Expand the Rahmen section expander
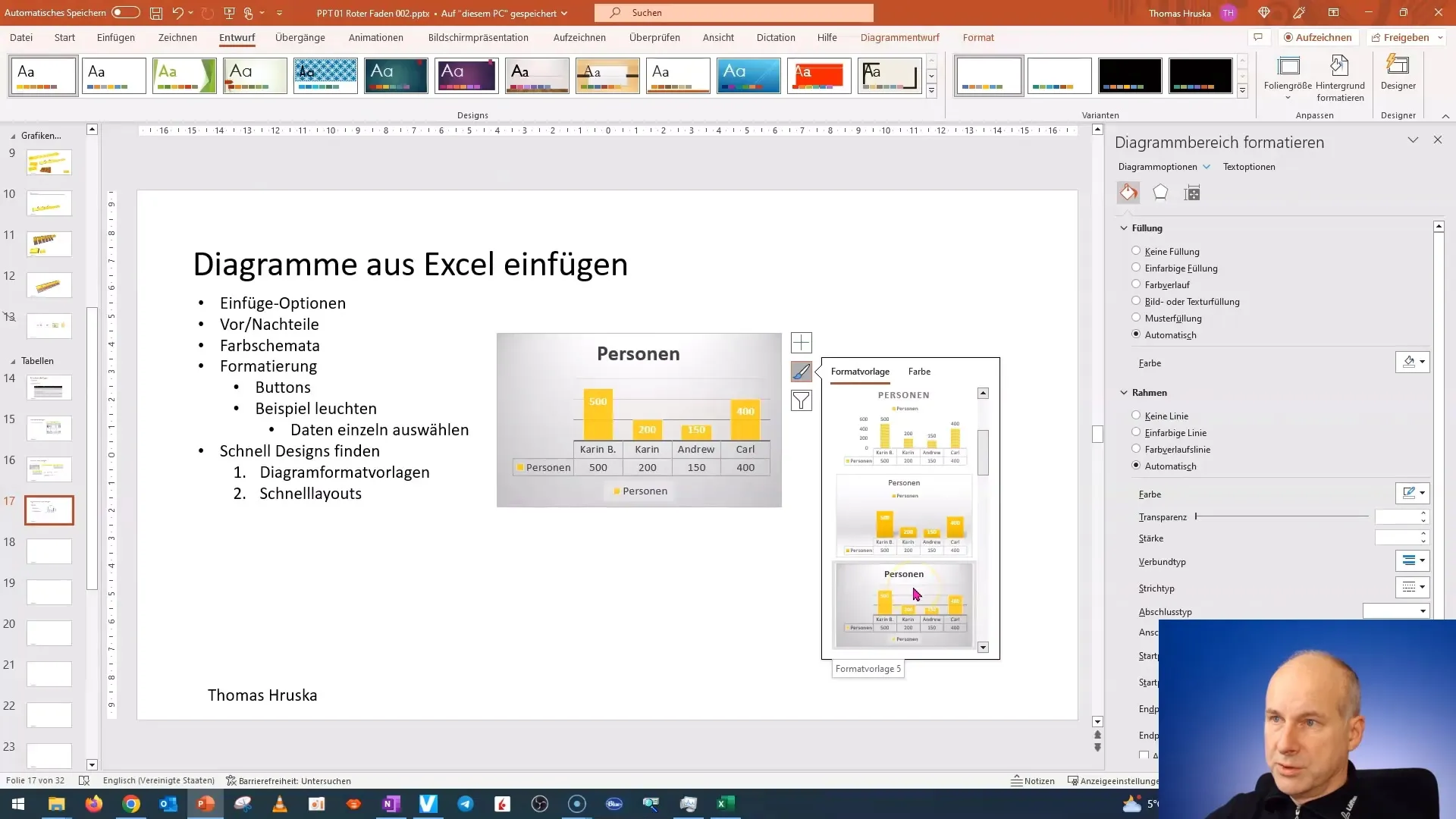Viewport: 1456px width, 819px height. 1125,392
